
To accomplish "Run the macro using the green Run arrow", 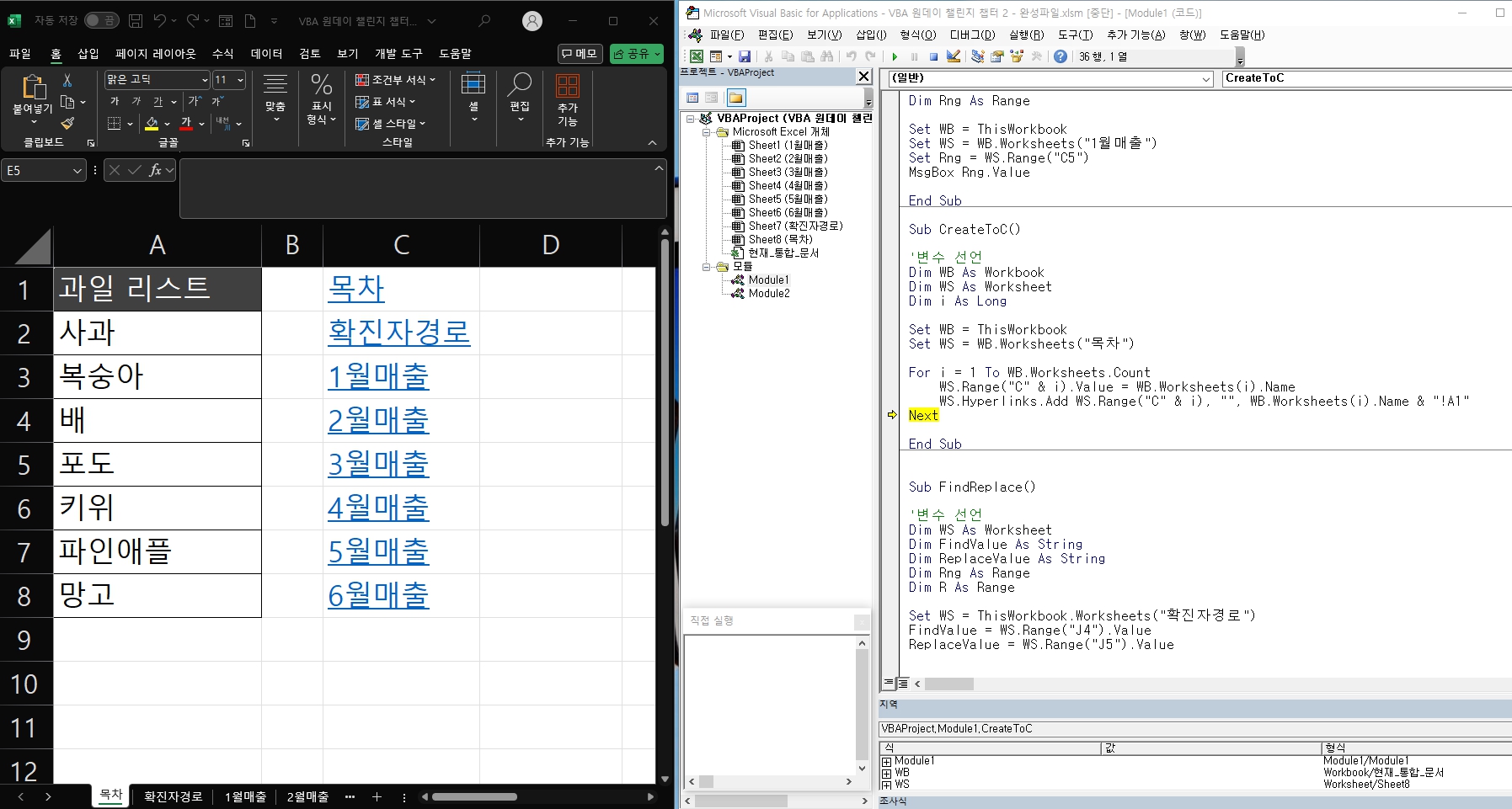I will pos(895,56).
